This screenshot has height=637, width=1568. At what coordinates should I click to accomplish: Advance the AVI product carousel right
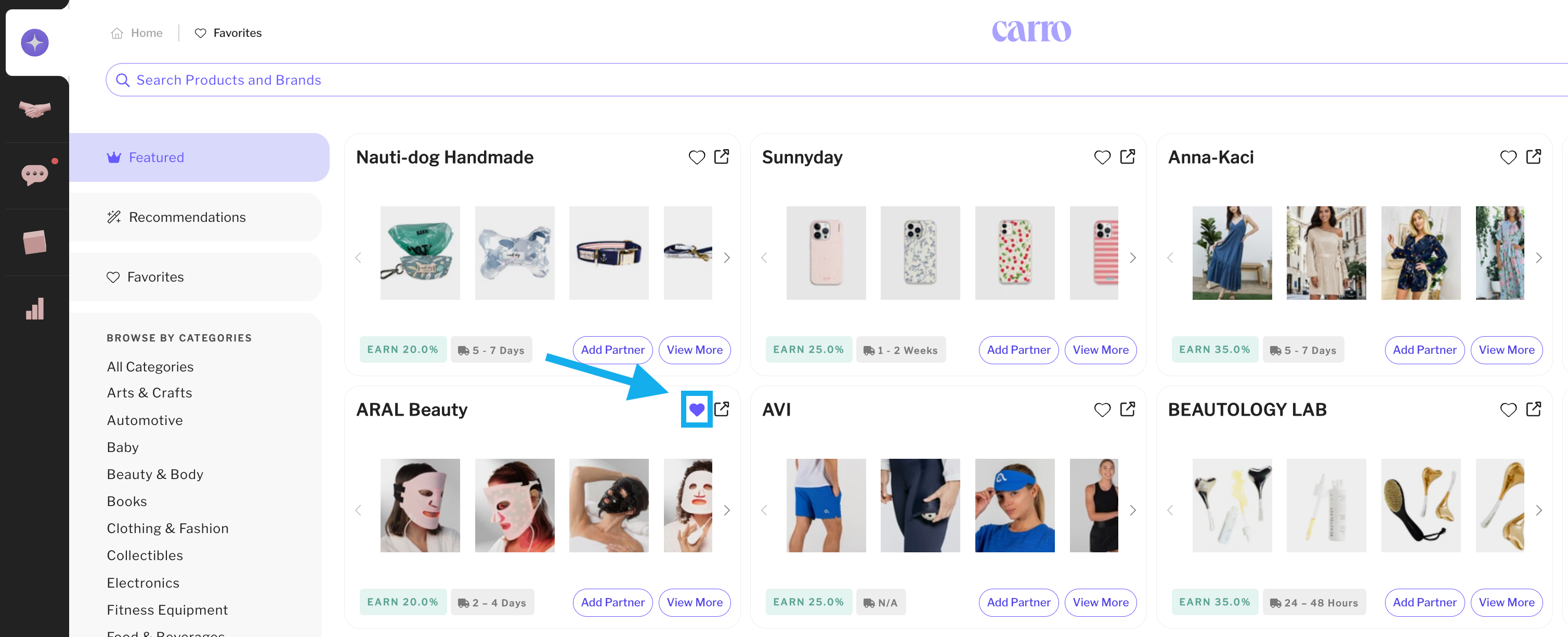[1133, 510]
